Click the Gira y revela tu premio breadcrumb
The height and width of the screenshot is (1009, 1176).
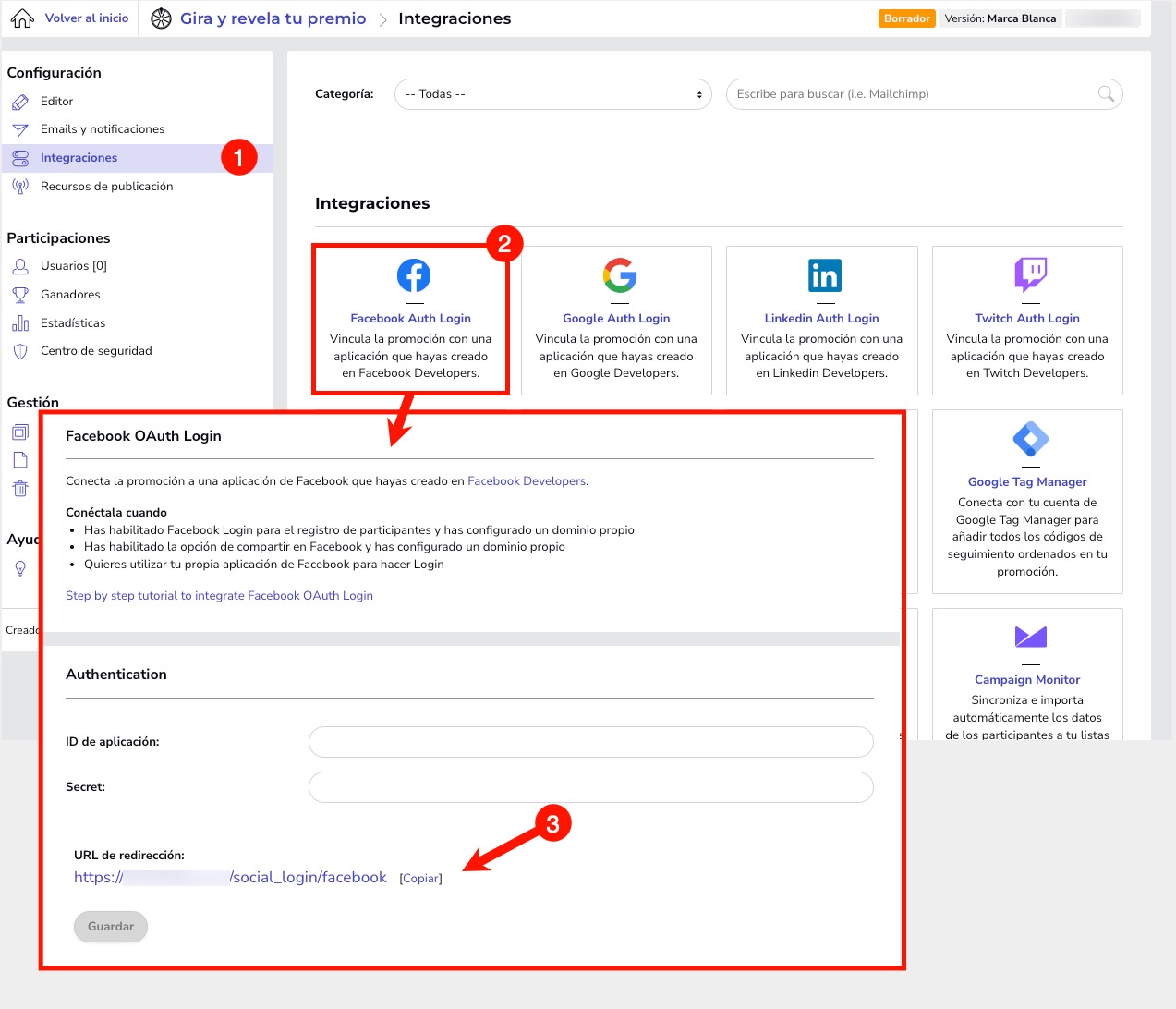point(273,18)
